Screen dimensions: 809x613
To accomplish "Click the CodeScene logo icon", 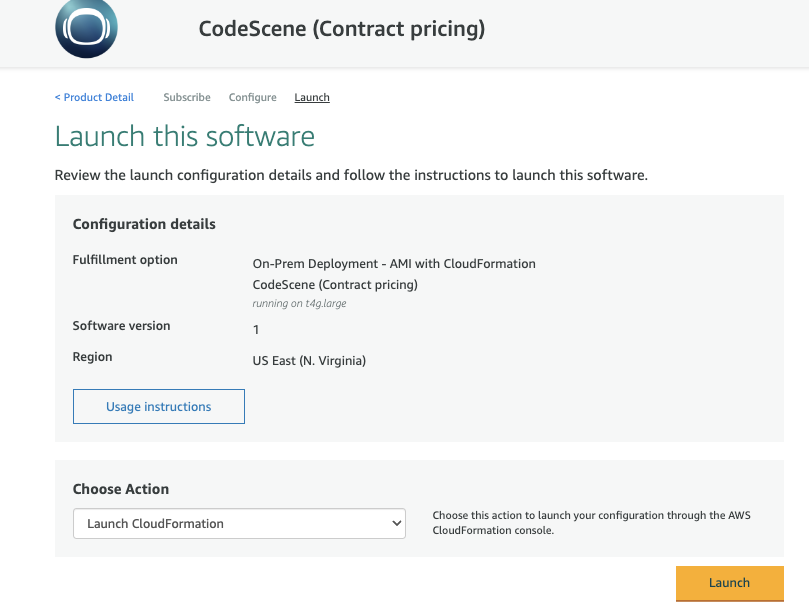I will pyautogui.click(x=85, y=30).
